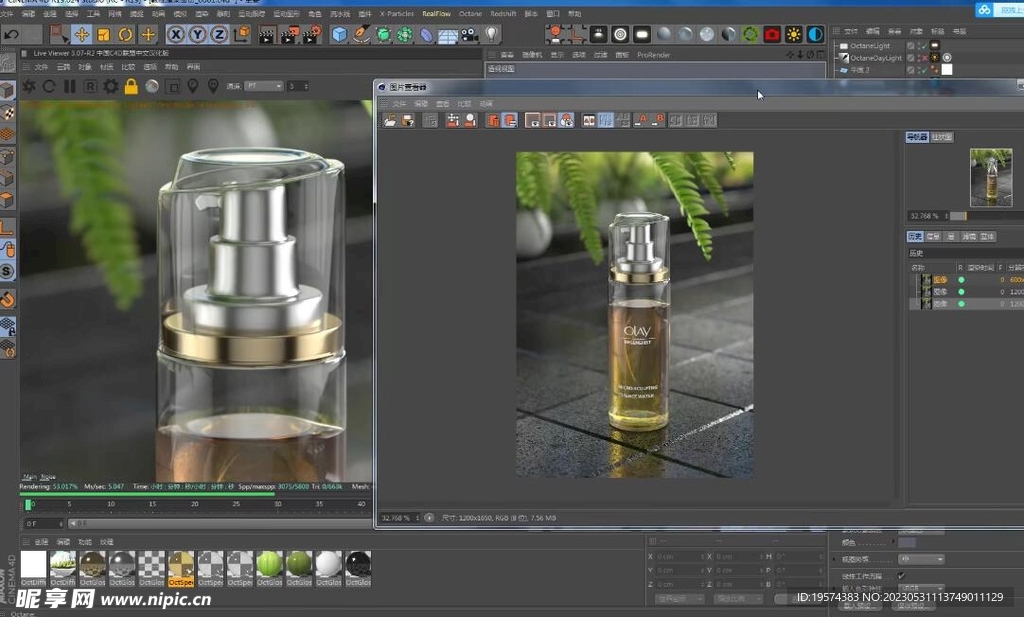Click the red Octane camera icon
1024x617 pixels.
click(x=772, y=34)
